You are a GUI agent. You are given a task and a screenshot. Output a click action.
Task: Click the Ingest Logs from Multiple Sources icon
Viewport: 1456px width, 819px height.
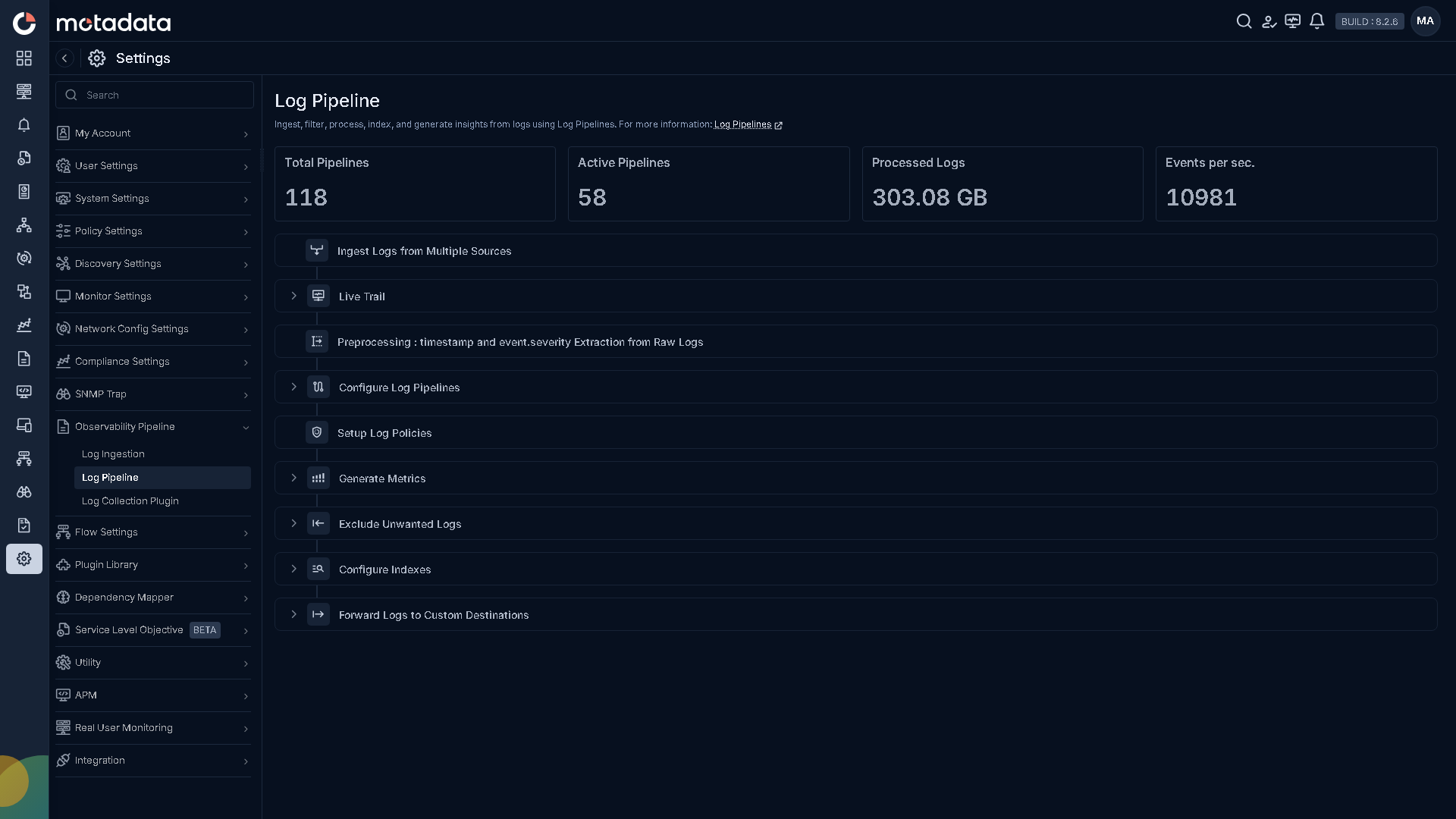coord(317,250)
